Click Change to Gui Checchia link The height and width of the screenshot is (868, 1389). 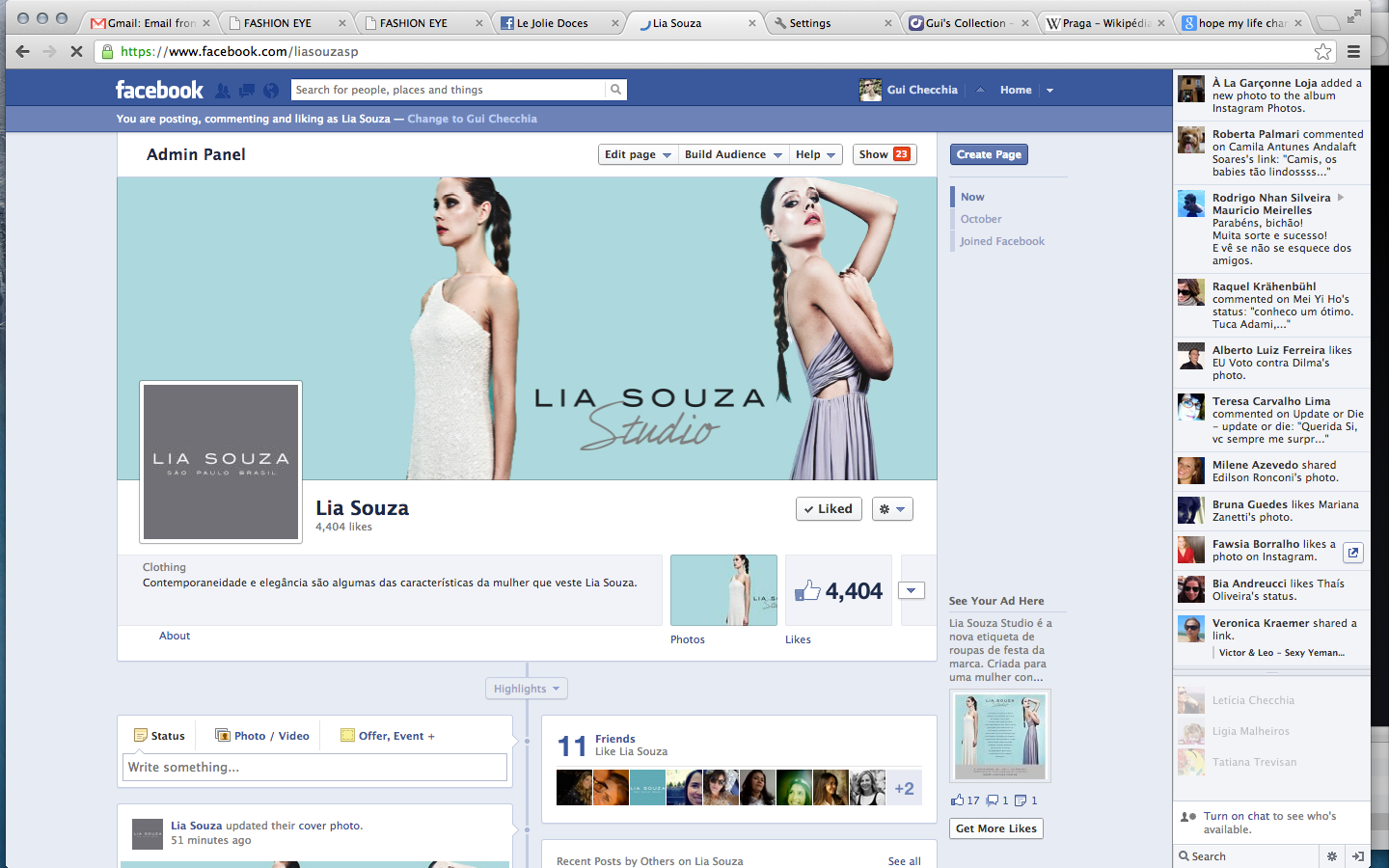point(472,119)
